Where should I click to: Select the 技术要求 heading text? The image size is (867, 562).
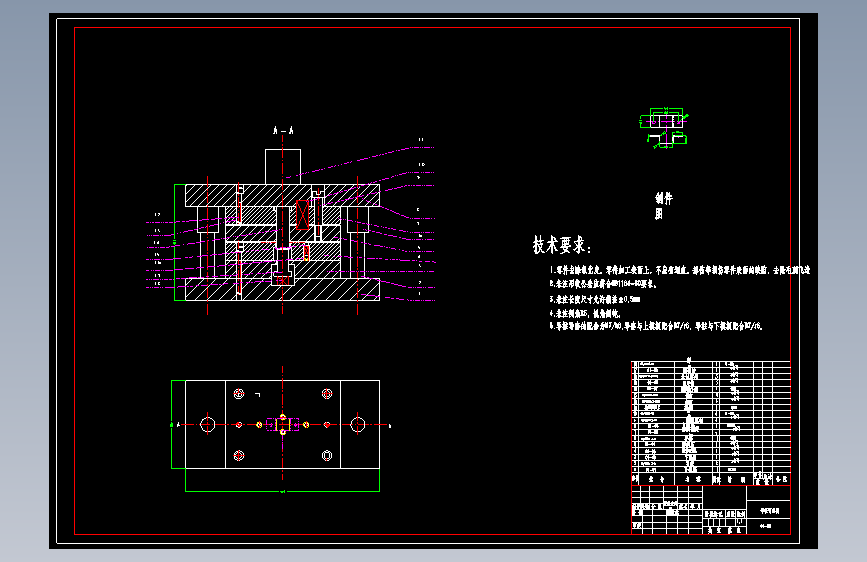(561, 244)
